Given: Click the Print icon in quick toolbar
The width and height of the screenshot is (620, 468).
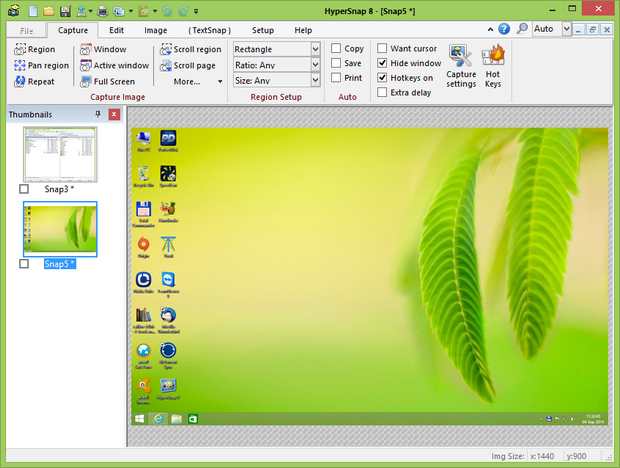Looking at the screenshot, I should point(102,11).
